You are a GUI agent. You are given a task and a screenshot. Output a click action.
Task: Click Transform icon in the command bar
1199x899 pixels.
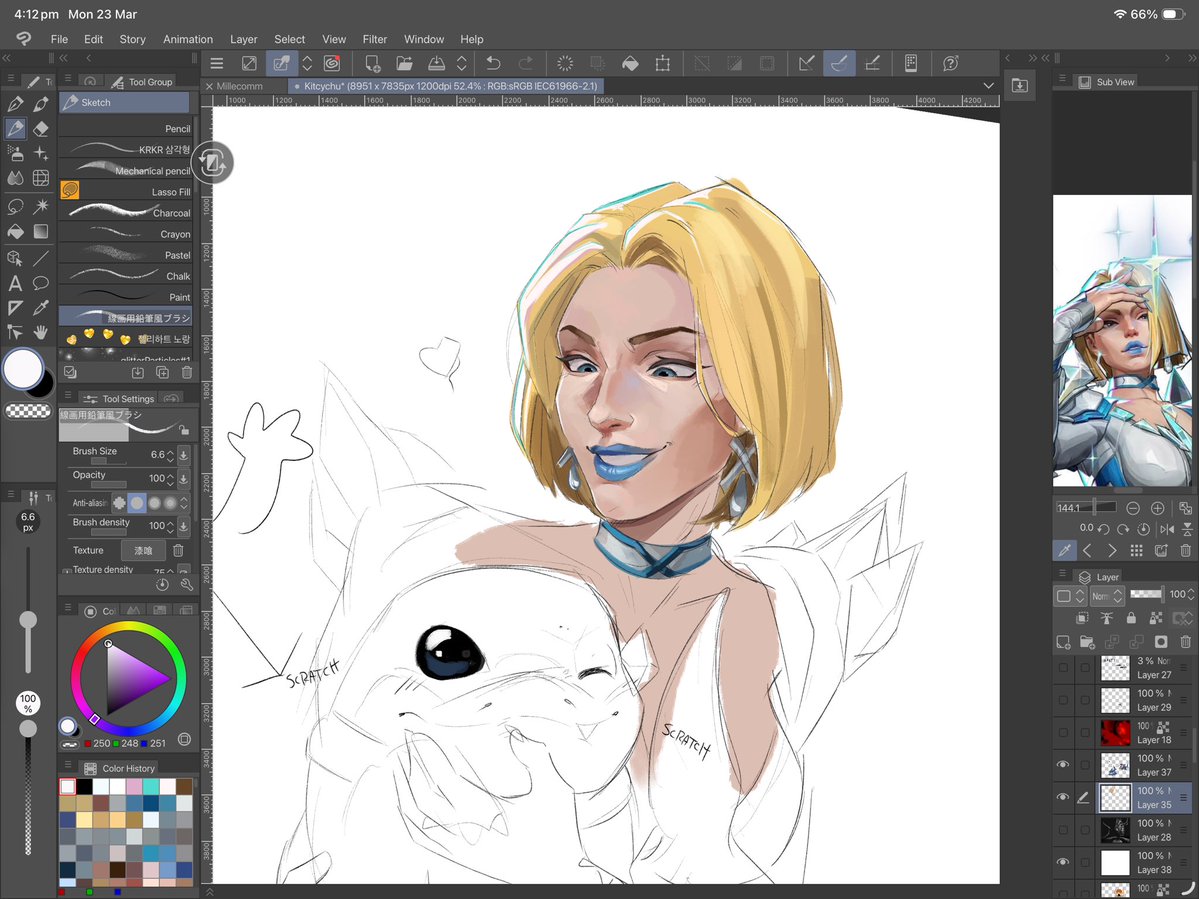coord(663,63)
